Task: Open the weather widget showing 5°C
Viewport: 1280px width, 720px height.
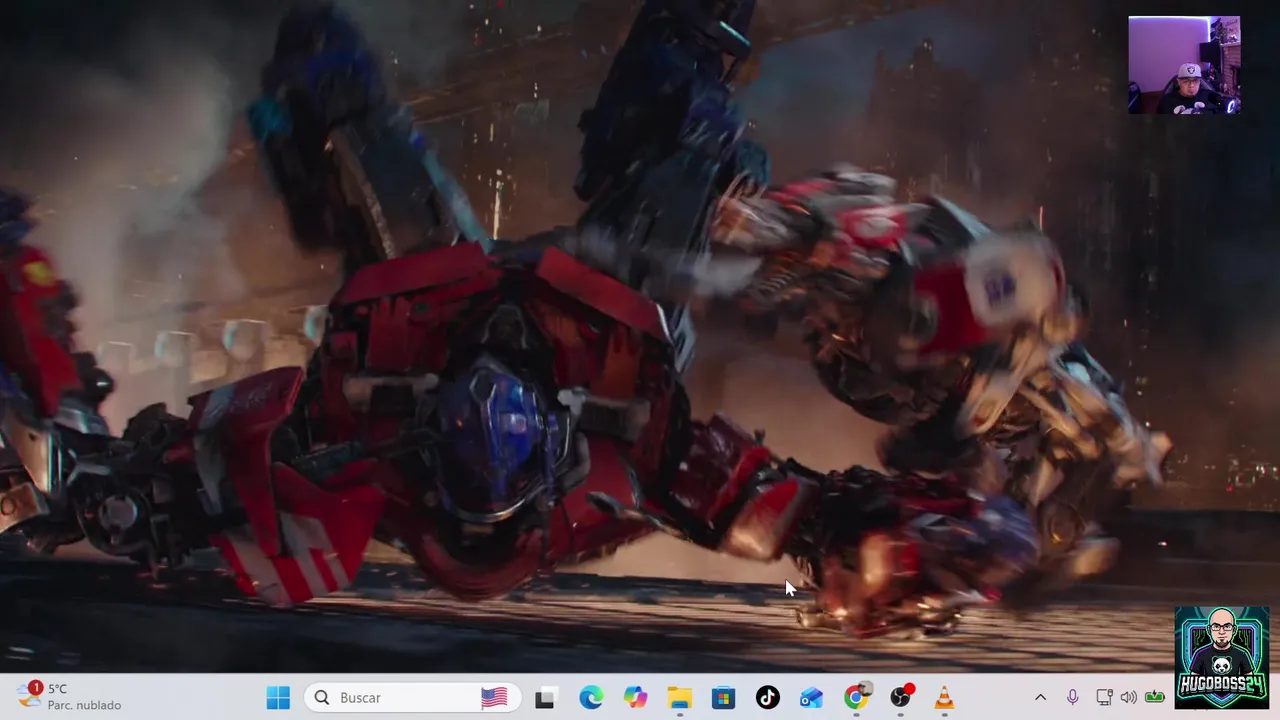Action: (70, 696)
